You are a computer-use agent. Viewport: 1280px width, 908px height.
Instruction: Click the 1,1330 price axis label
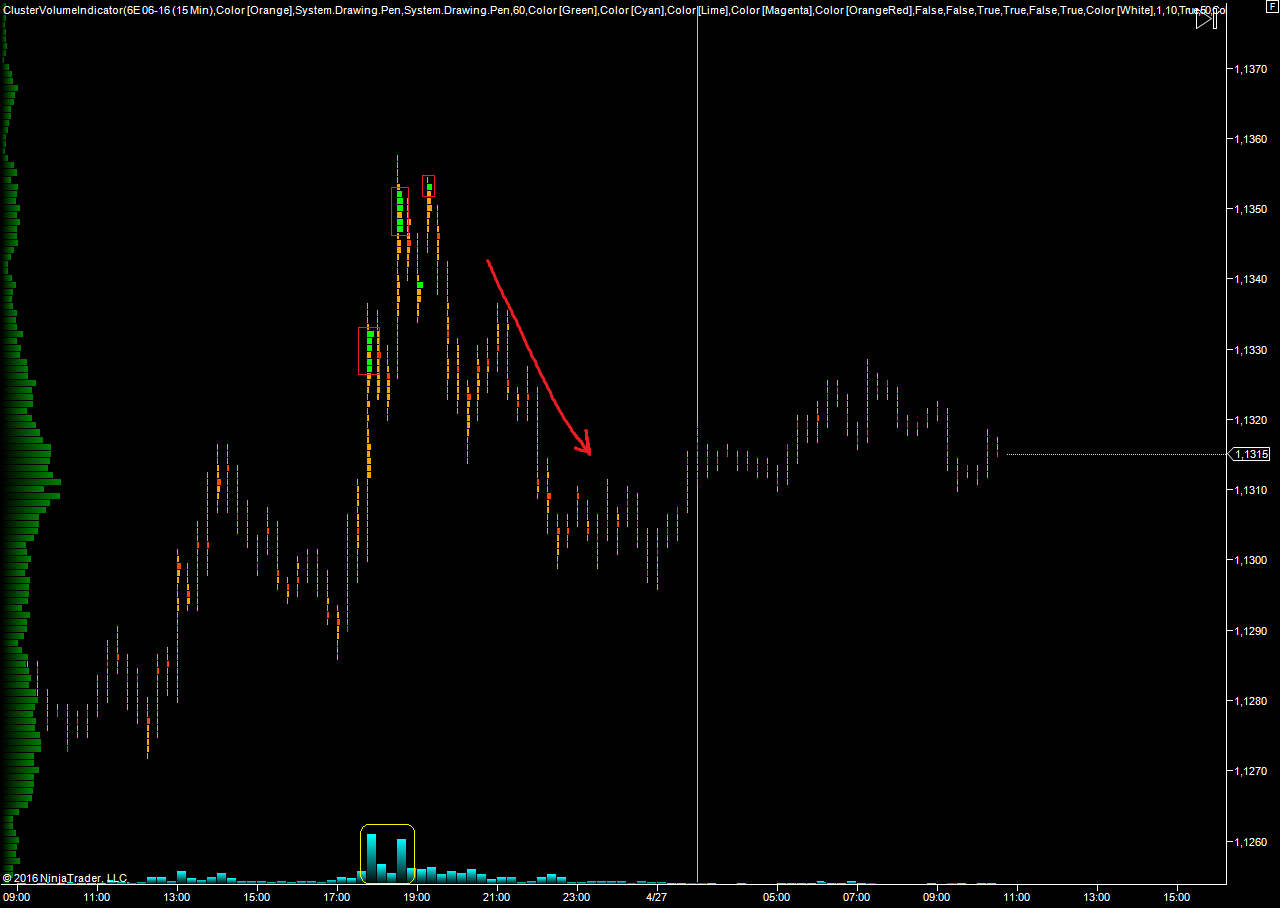[x=1250, y=350]
